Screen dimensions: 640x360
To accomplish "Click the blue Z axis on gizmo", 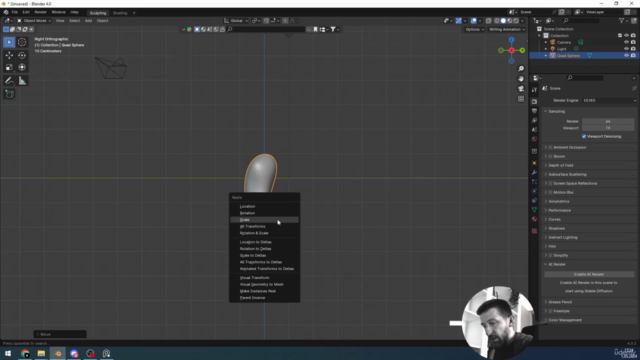I will [511, 40].
